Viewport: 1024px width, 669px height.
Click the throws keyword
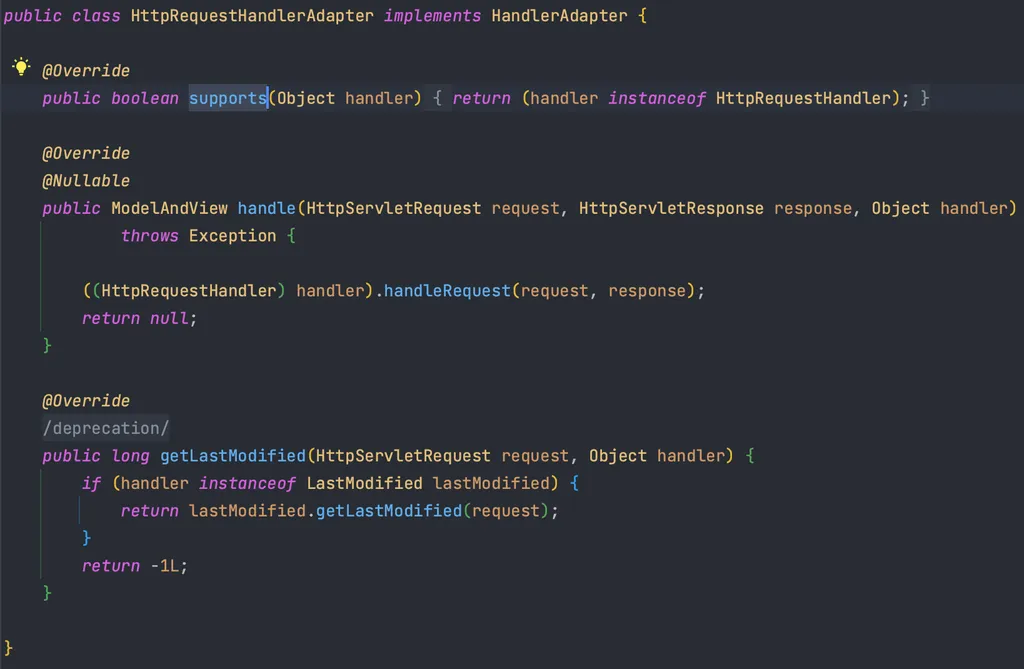[x=150, y=236]
